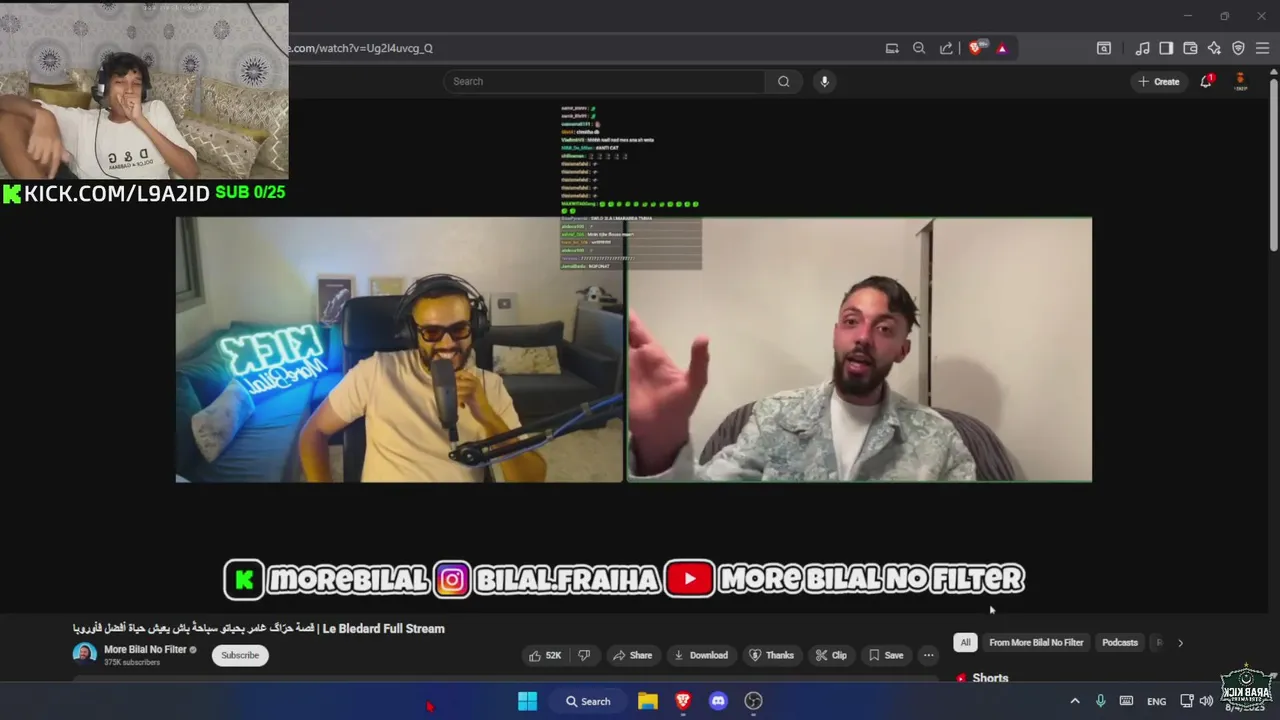Focus the YouTube Search input field
Screen dimensions: 1280x720
pos(604,81)
